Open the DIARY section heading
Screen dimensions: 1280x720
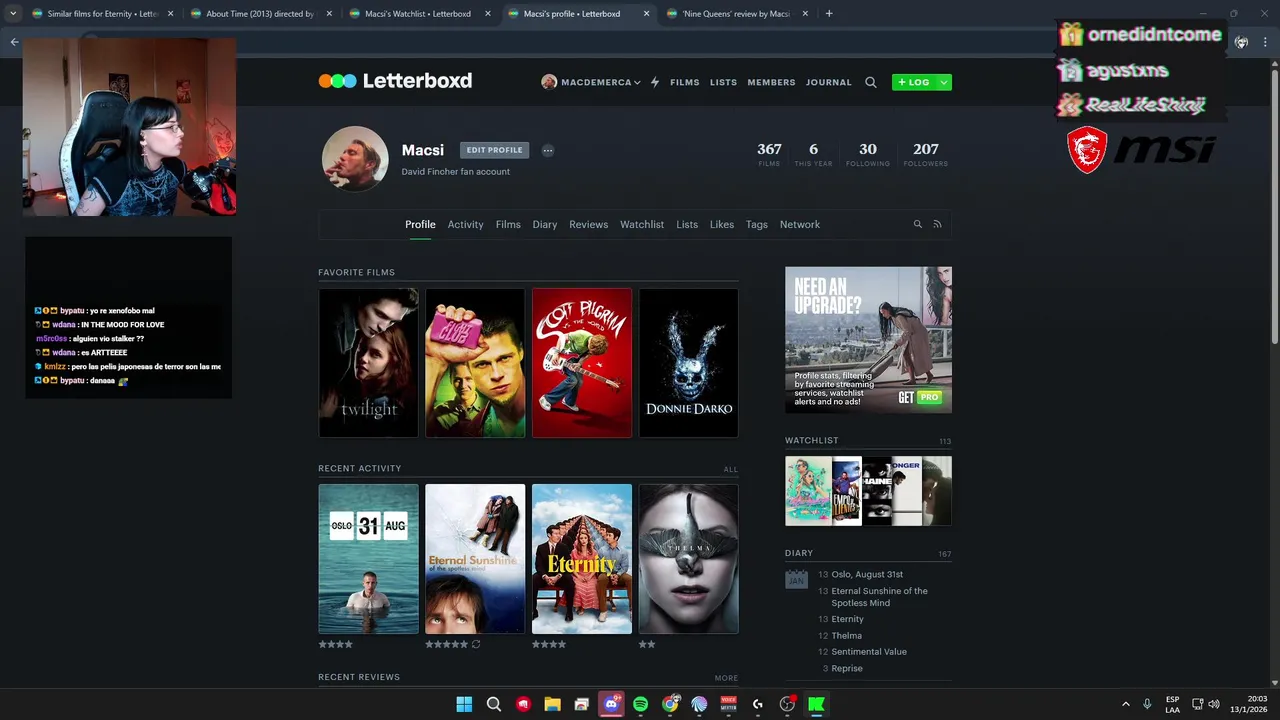[799, 553]
